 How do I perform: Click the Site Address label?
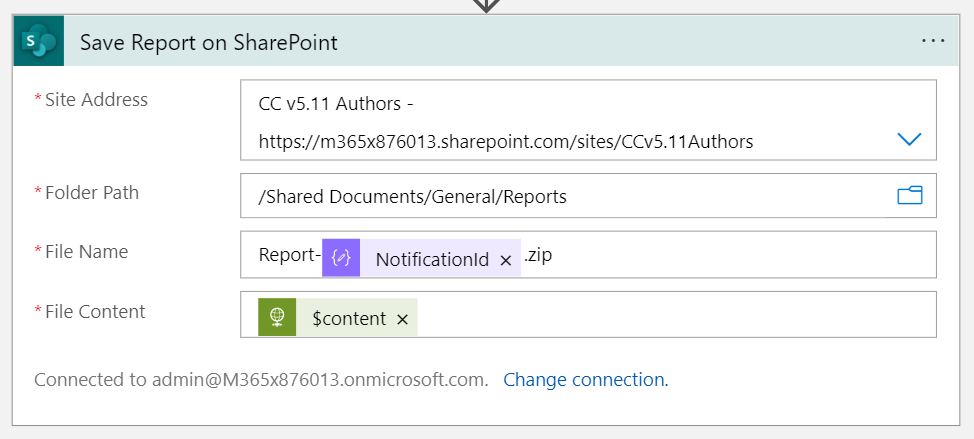click(96, 99)
